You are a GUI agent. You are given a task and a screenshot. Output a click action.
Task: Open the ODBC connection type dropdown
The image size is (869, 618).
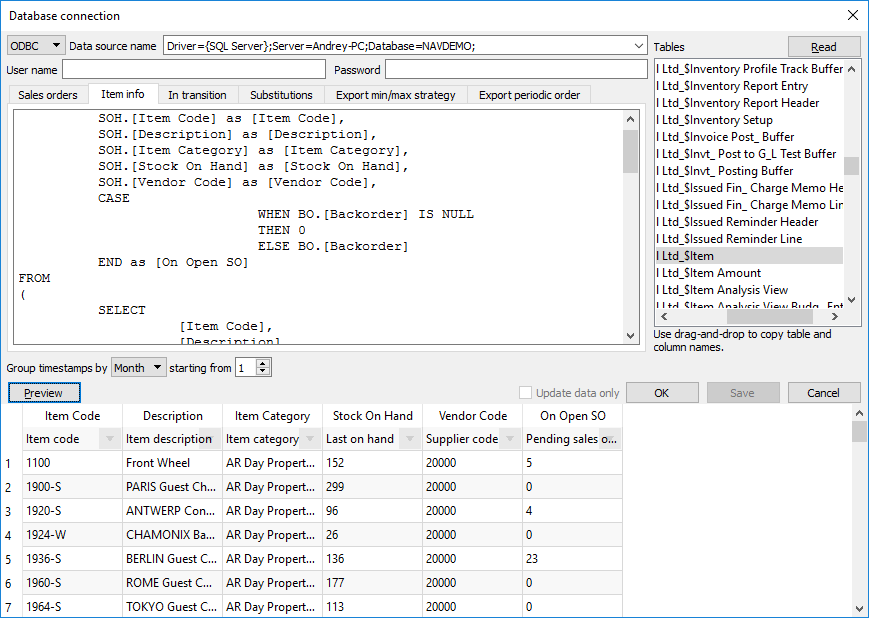click(x=36, y=46)
